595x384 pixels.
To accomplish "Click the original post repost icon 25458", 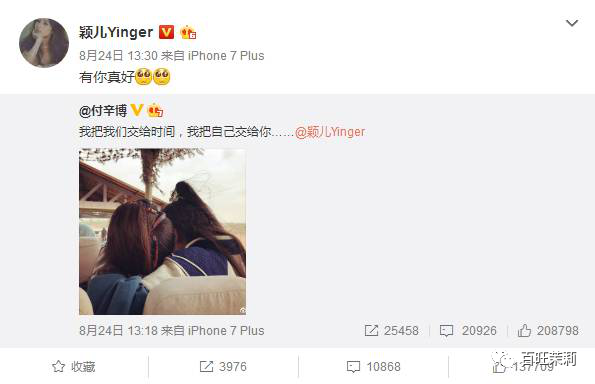I will pos(392,330).
